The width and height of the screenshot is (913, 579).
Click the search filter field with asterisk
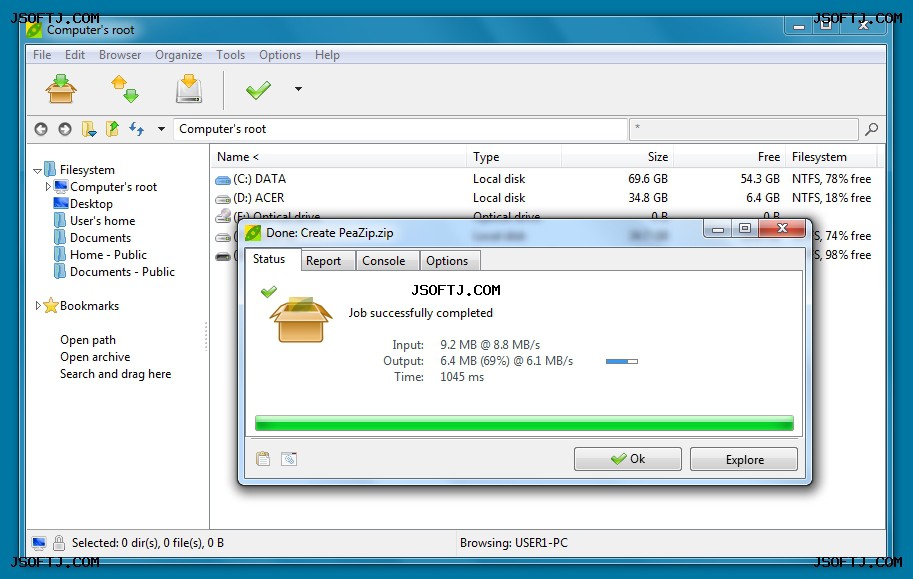744,129
